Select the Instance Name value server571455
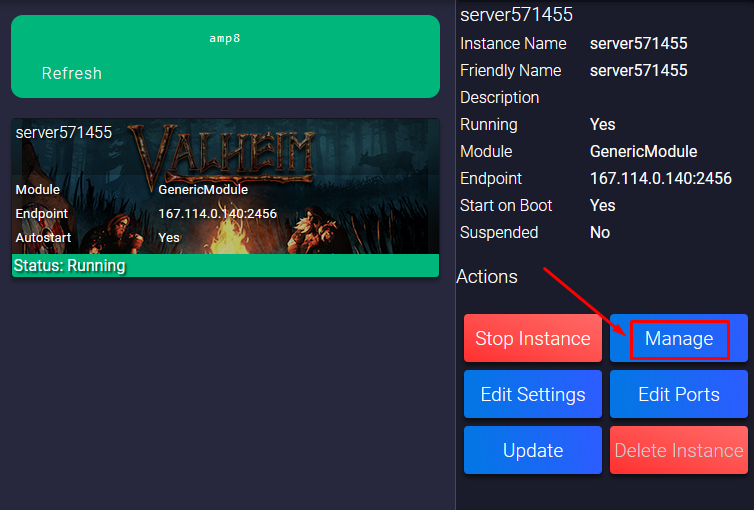The height and width of the screenshot is (510, 754). click(638, 43)
